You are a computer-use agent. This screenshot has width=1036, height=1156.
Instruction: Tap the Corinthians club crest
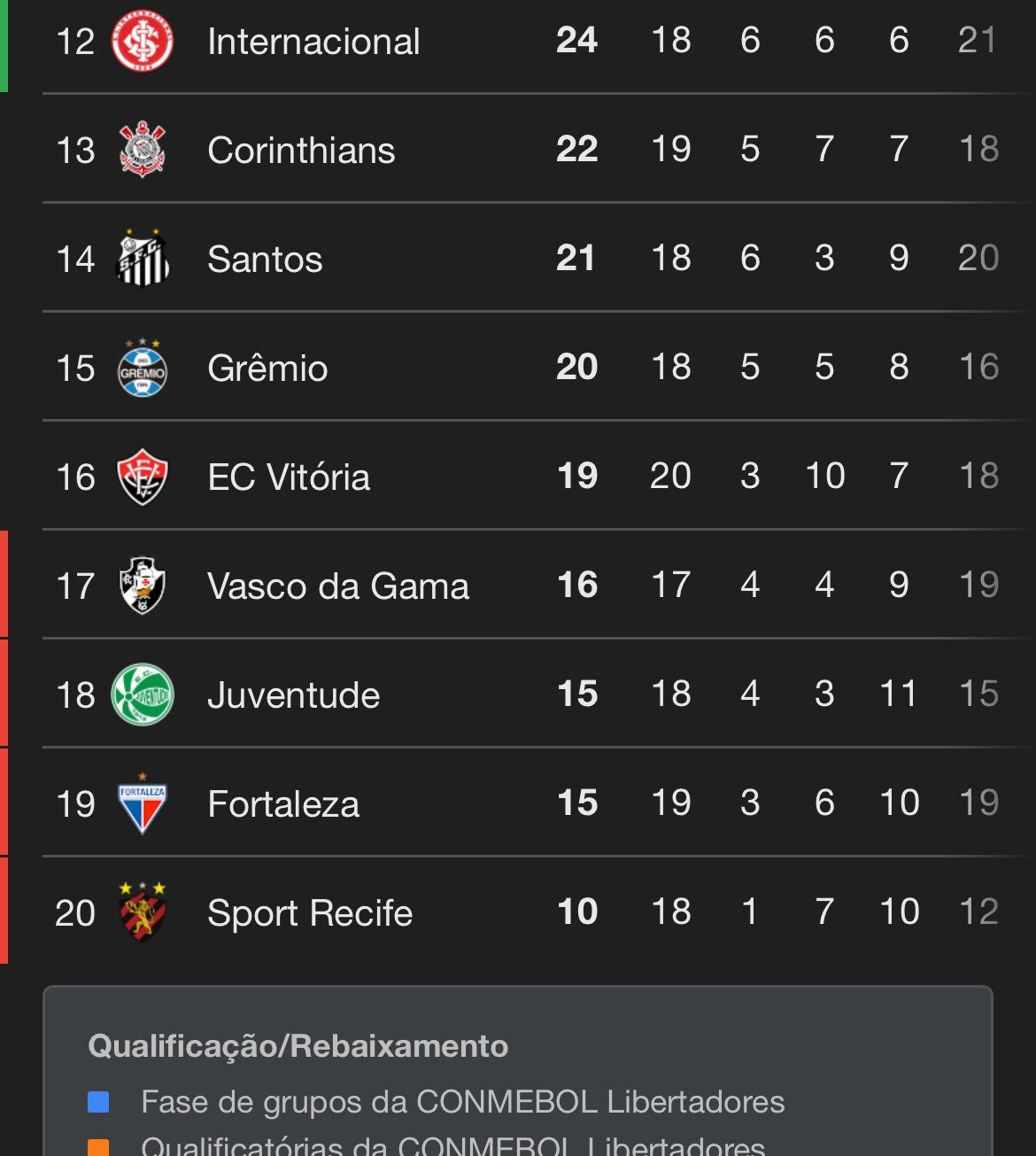click(143, 150)
